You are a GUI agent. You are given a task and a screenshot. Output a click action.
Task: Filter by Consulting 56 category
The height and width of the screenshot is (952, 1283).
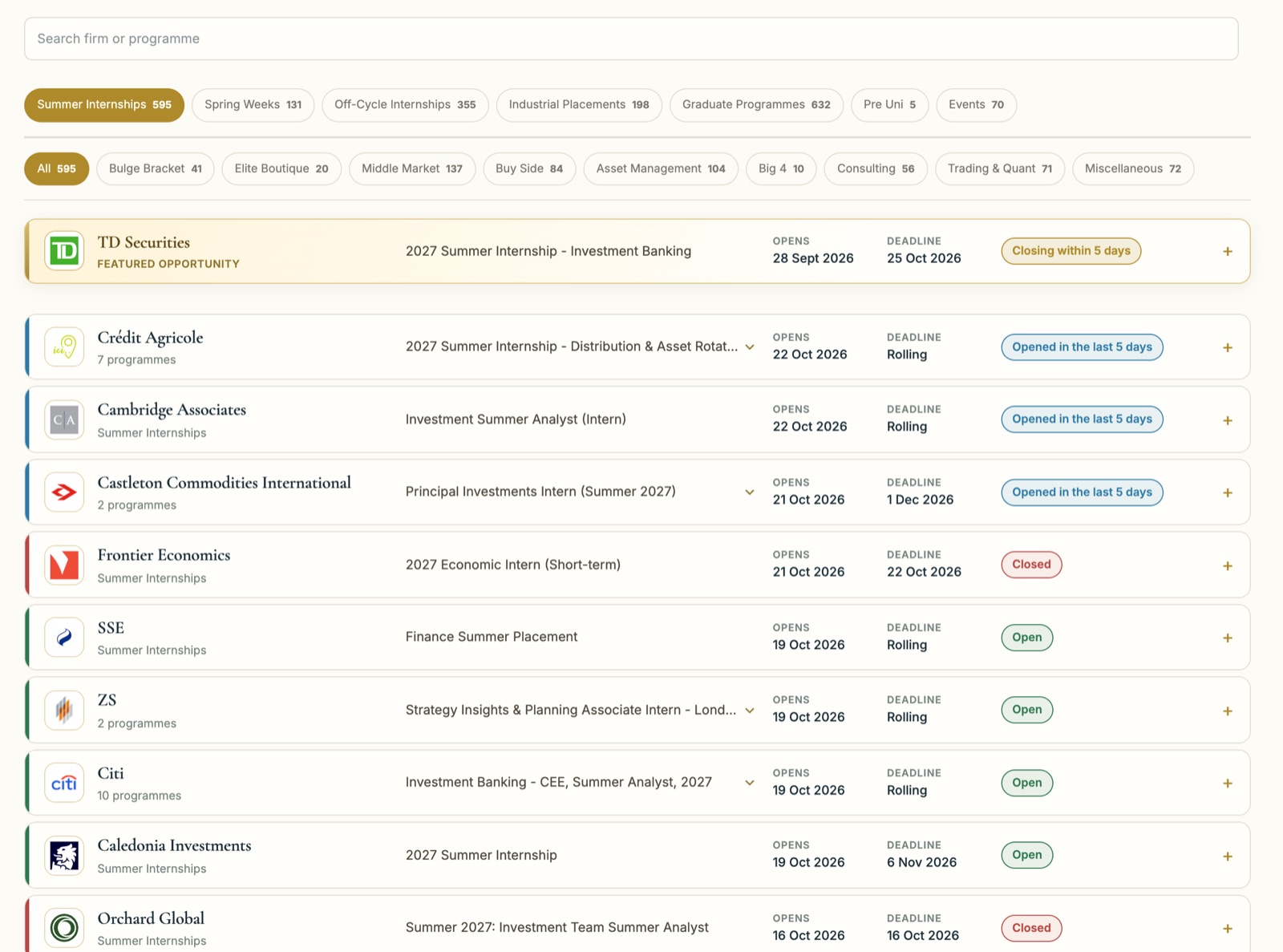pos(876,169)
